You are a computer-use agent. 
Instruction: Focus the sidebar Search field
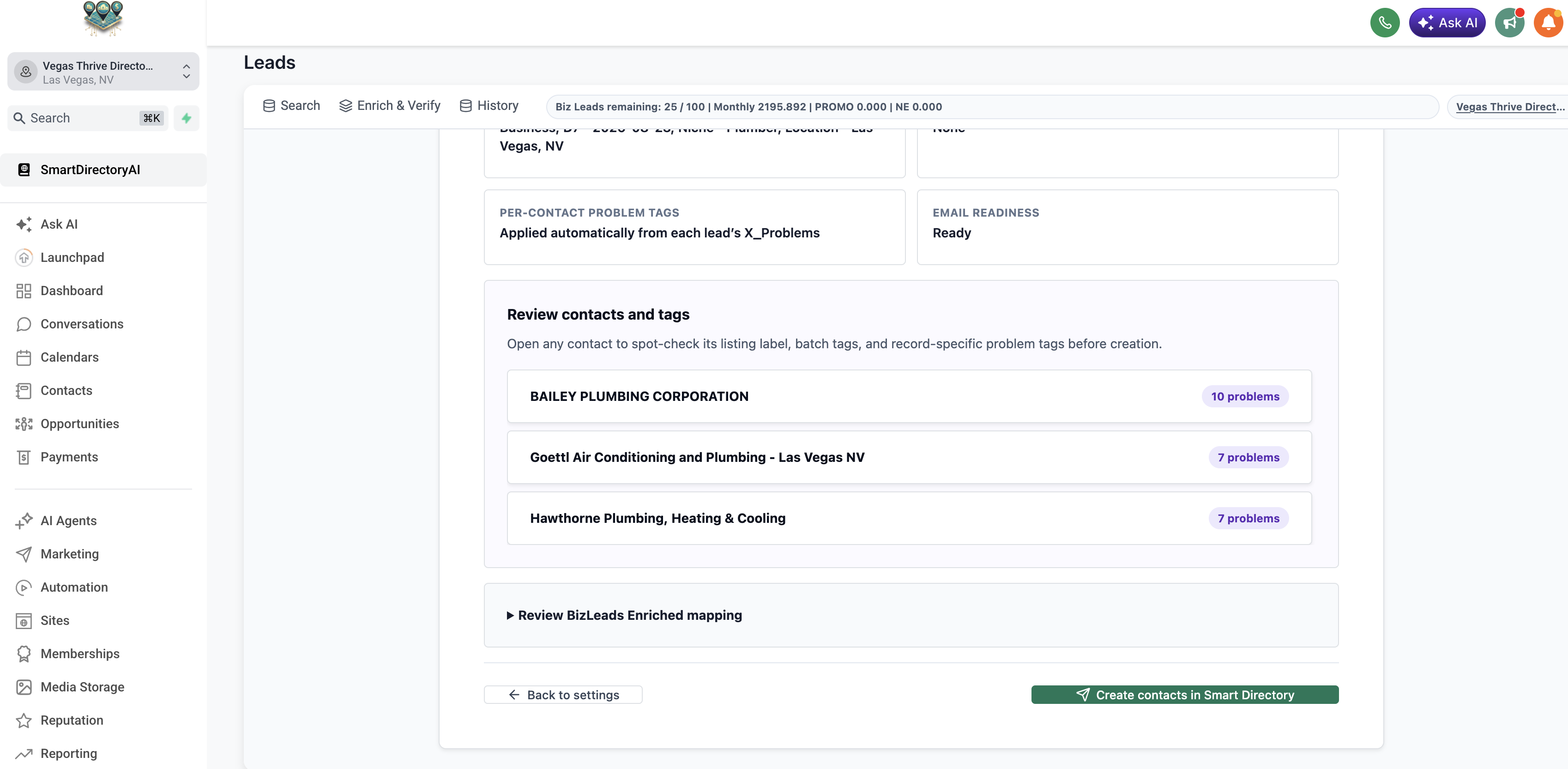[x=88, y=118]
